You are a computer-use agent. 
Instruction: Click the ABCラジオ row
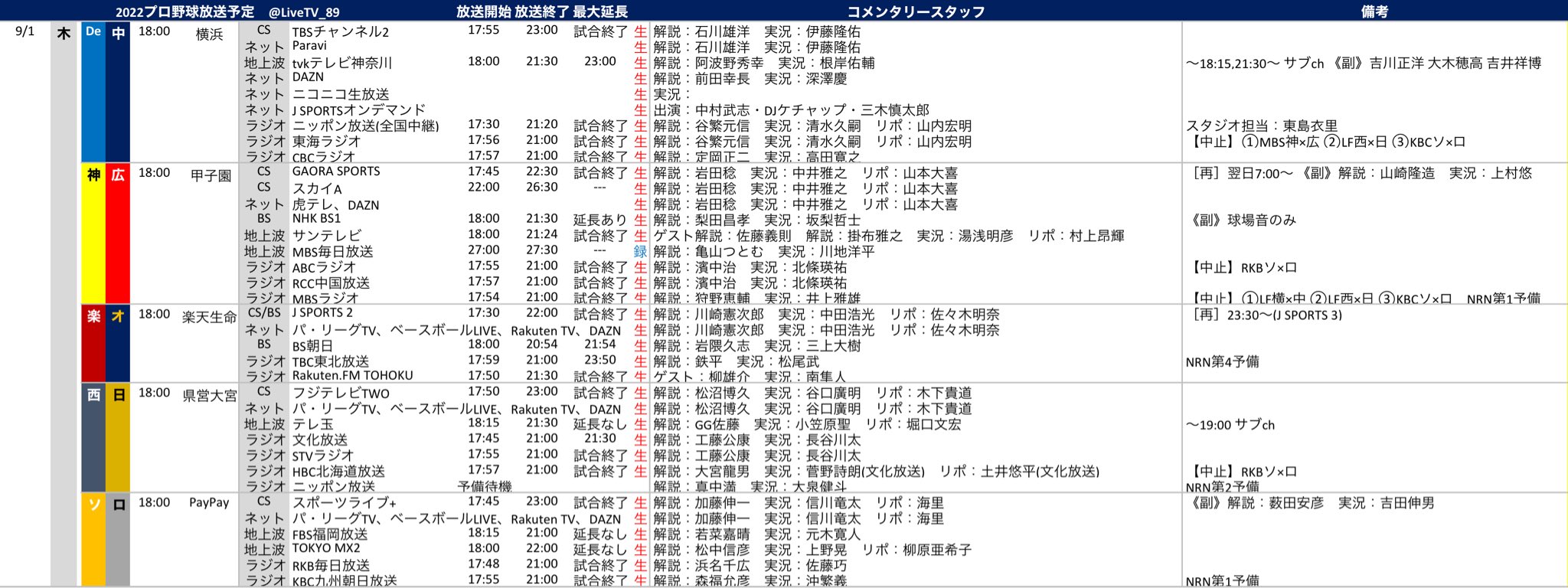tap(324, 267)
